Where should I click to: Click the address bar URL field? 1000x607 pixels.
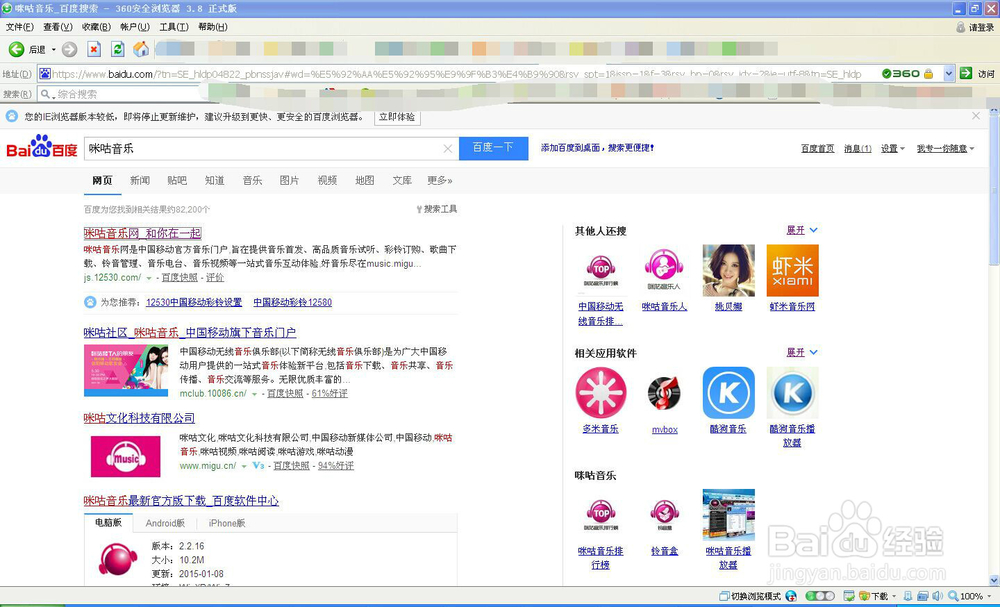[x=457, y=74]
